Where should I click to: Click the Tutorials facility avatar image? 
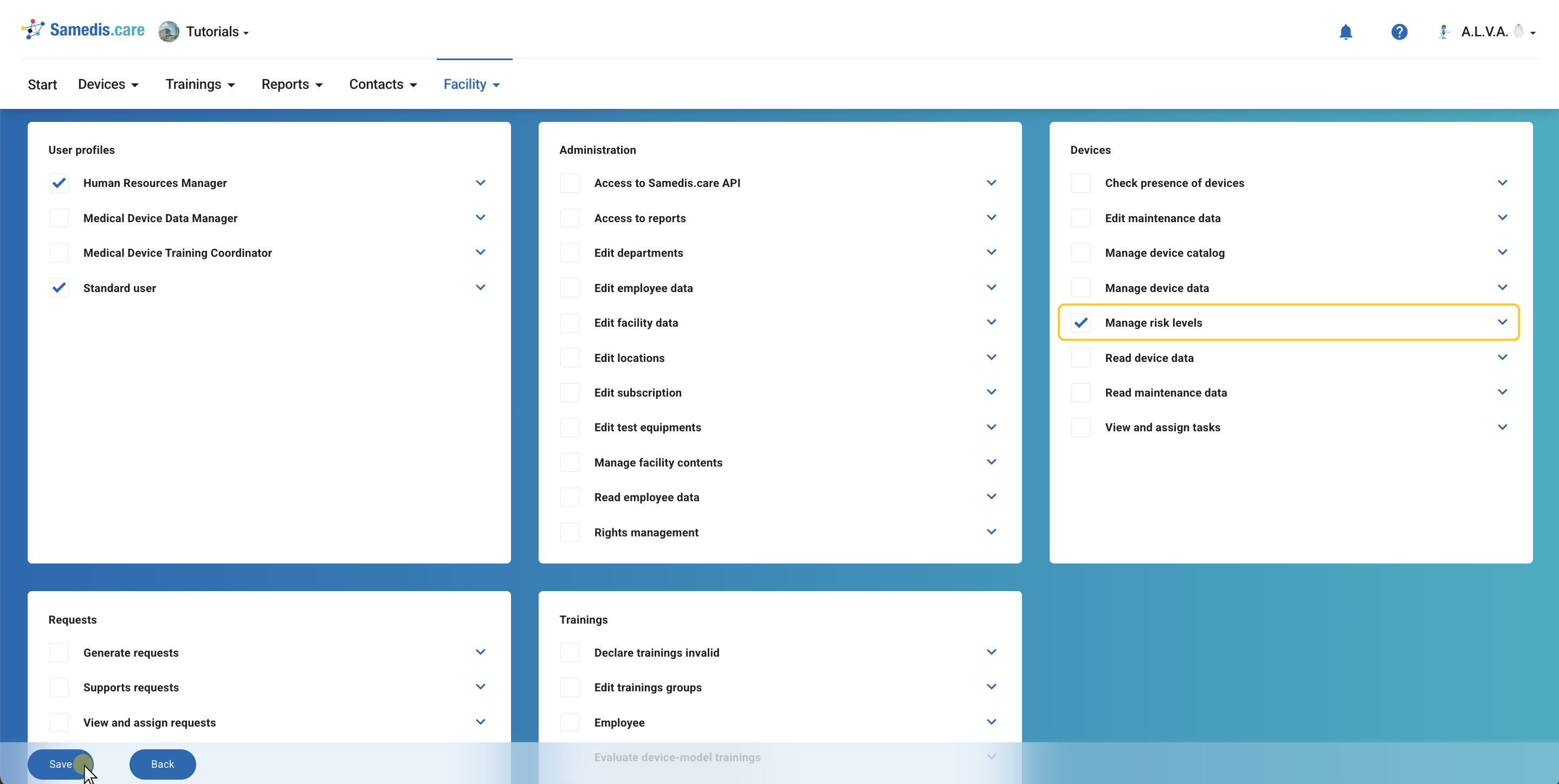[169, 31]
